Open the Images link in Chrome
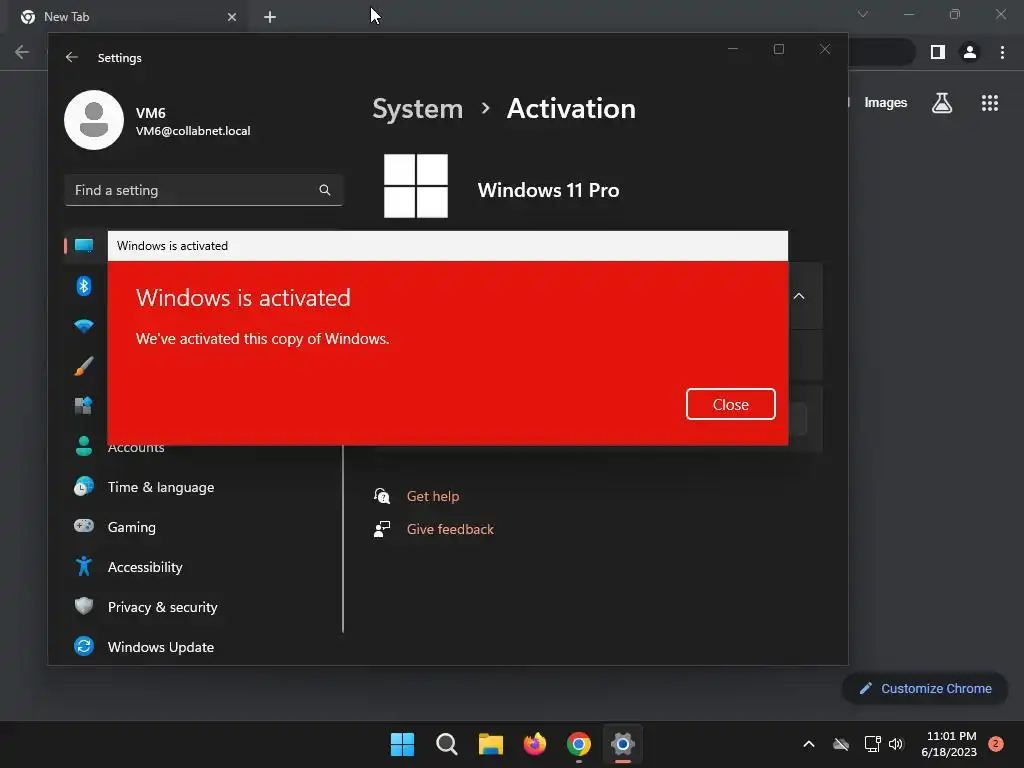The image size is (1024, 768). (886, 103)
